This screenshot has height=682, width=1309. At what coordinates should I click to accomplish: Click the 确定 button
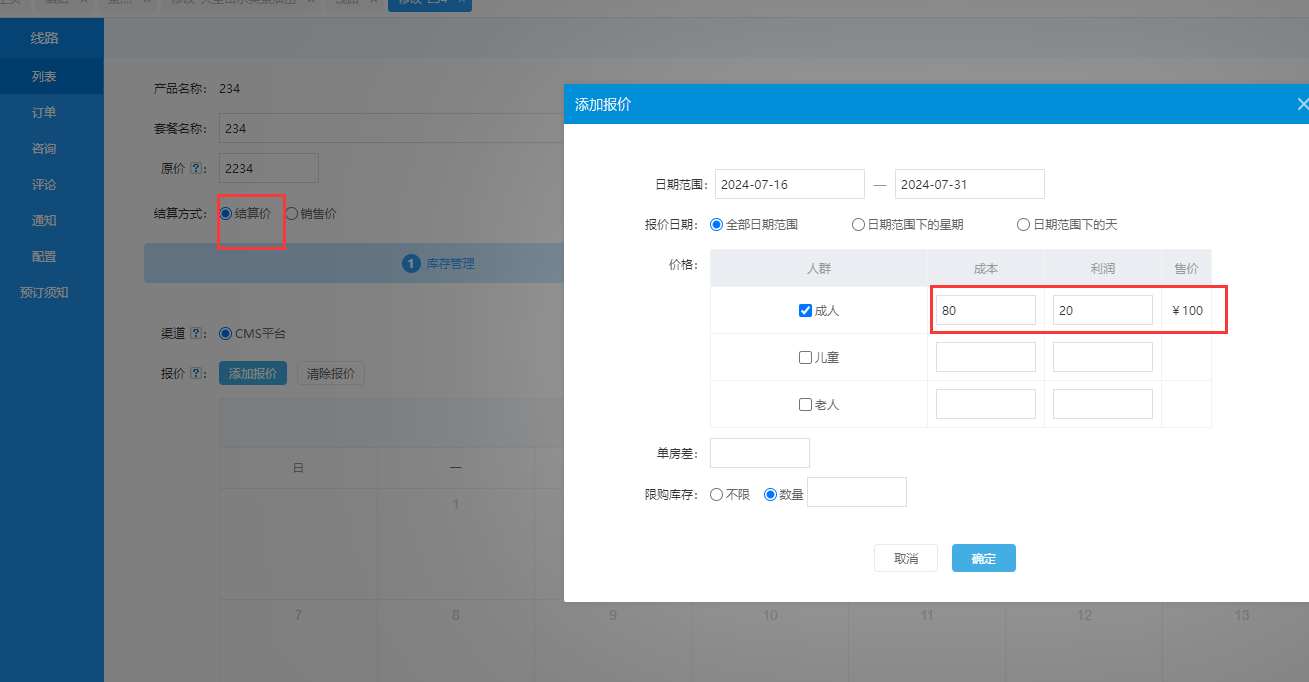tap(983, 558)
